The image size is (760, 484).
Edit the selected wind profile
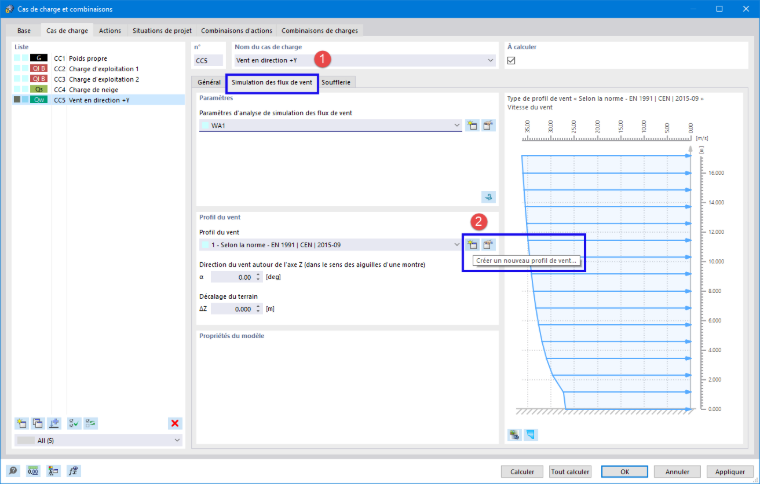click(x=488, y=245)
